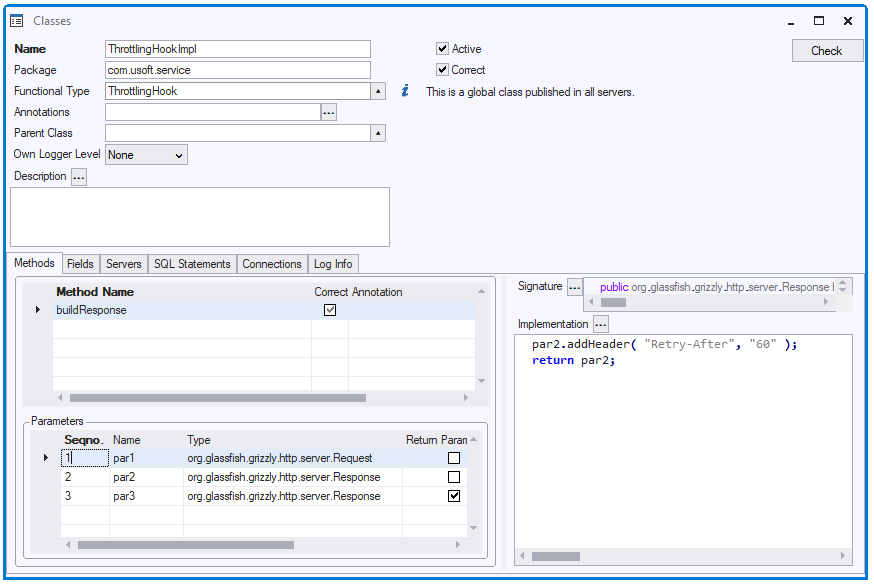This screenshot has height=585, width=874.
Task: Open the Annotations ellipsis editor button
Action: tap(329, 112)
